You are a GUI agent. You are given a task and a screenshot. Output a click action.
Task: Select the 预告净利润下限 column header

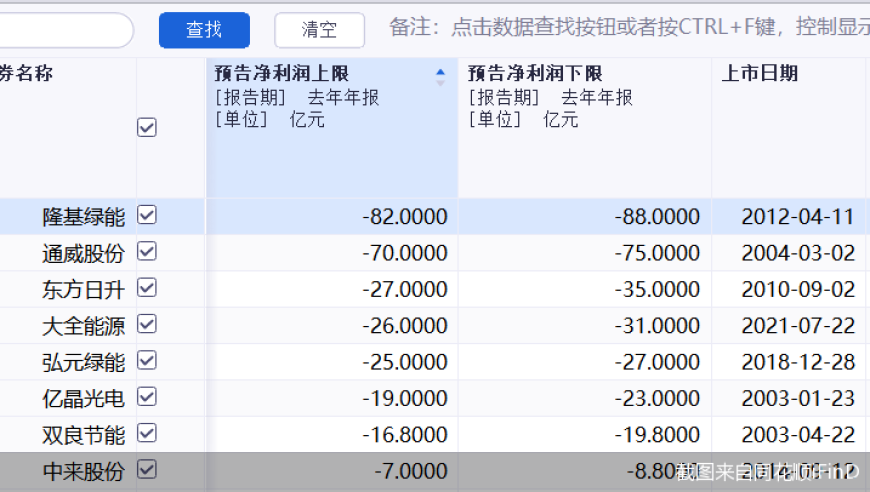pyautogui.click(x=585, y=128)
